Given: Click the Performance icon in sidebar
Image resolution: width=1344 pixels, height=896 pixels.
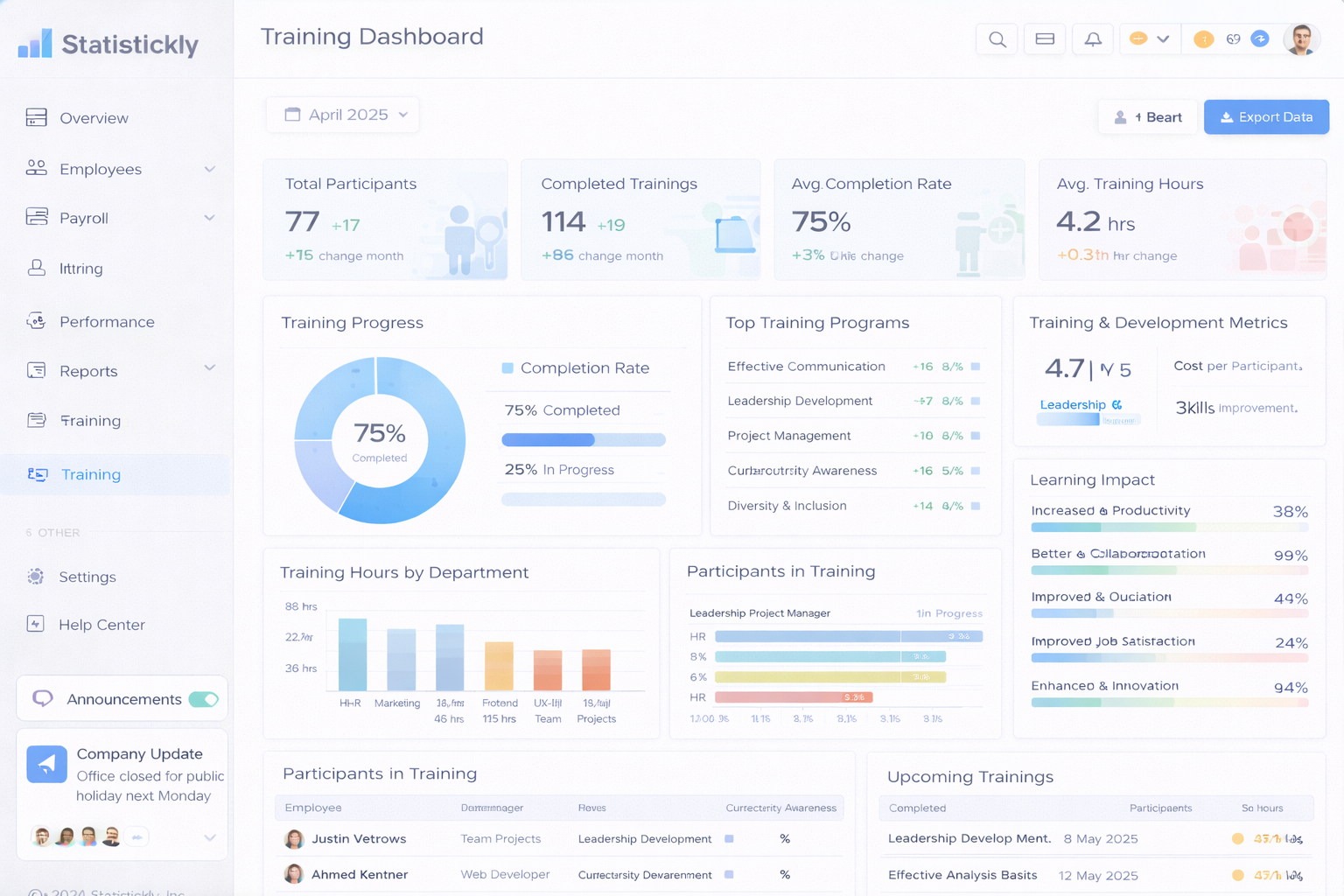Looking at the screenshot, I should [36, 321].
